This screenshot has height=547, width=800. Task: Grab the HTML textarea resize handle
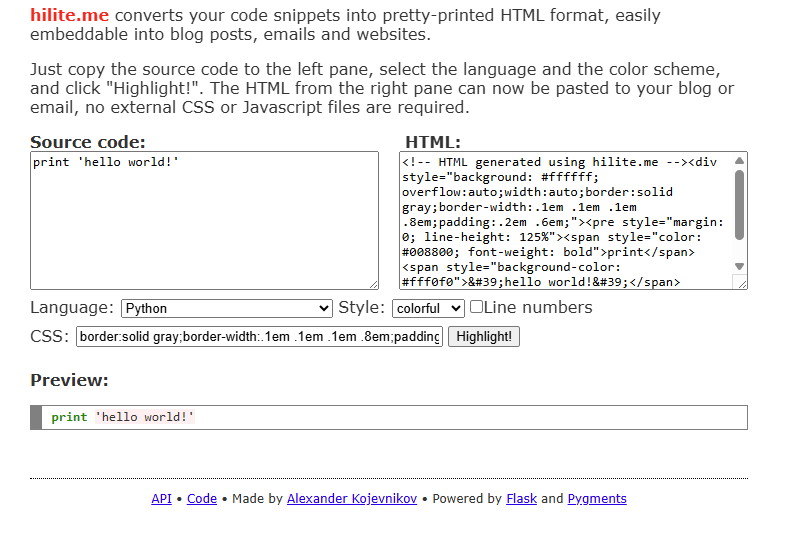(x=741, y=283)
